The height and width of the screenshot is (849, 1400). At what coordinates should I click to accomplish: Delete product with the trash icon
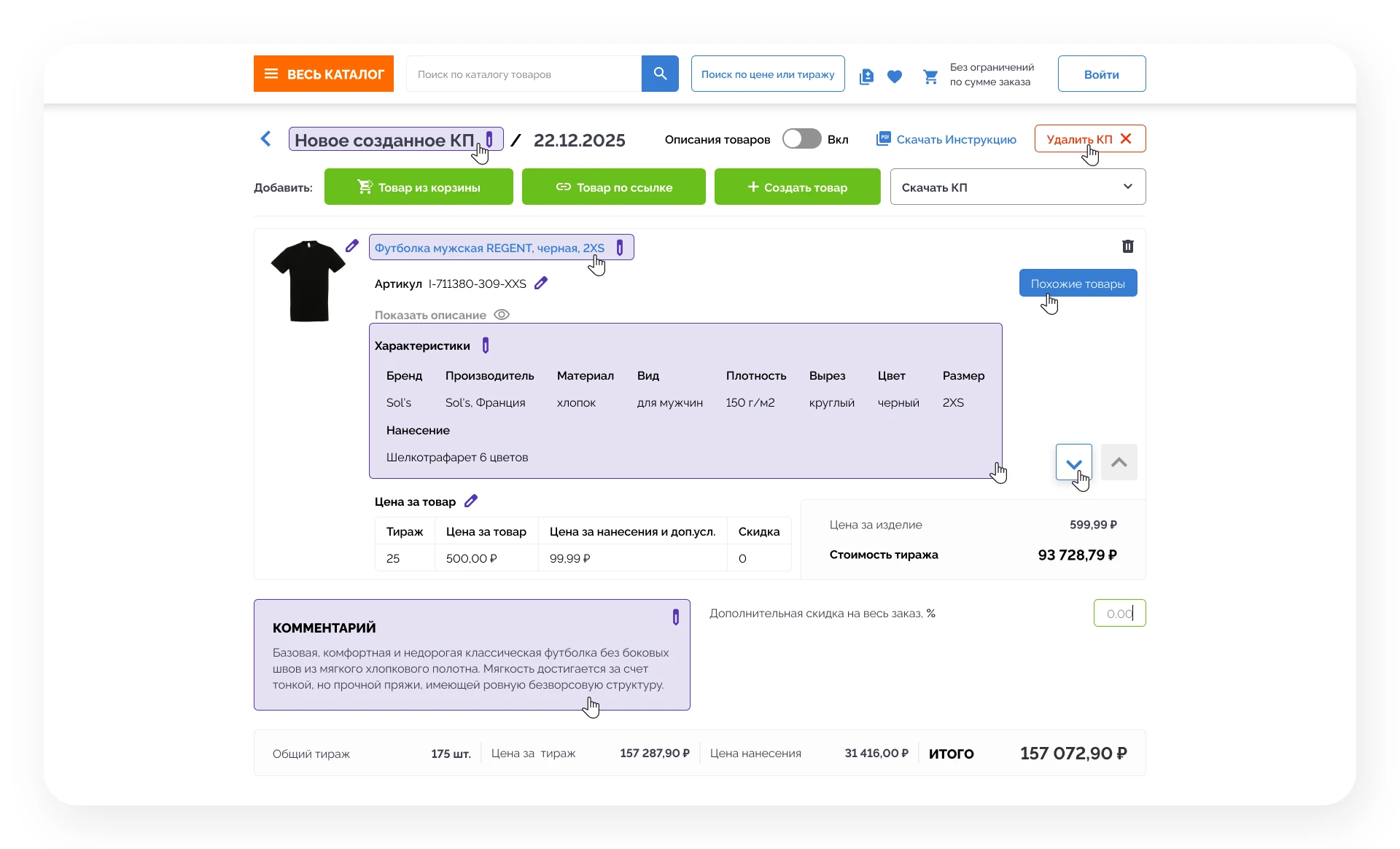pos(1127,246)
